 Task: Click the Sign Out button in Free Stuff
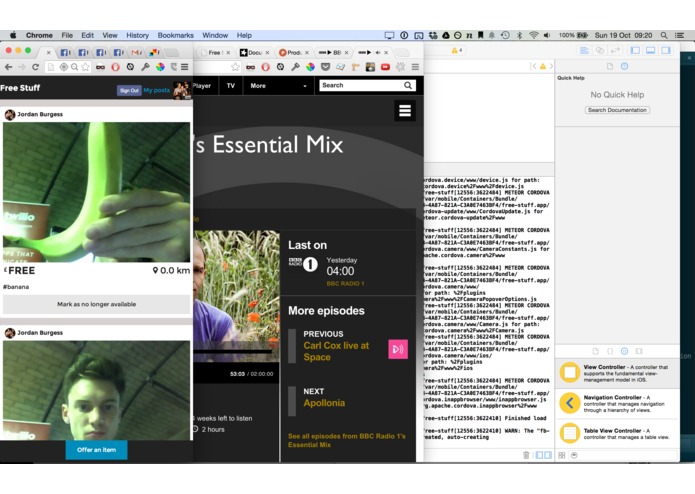coord(129,90)
